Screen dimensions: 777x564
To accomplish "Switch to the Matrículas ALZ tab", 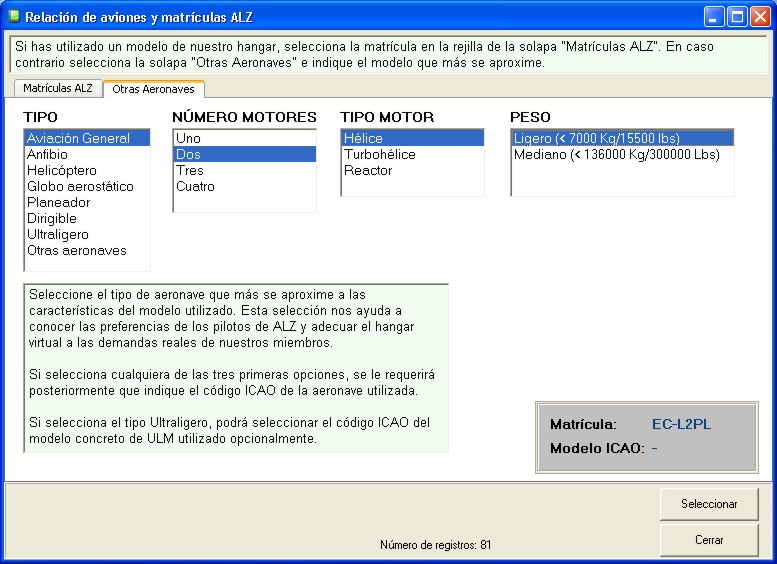I will coord(57,88).
